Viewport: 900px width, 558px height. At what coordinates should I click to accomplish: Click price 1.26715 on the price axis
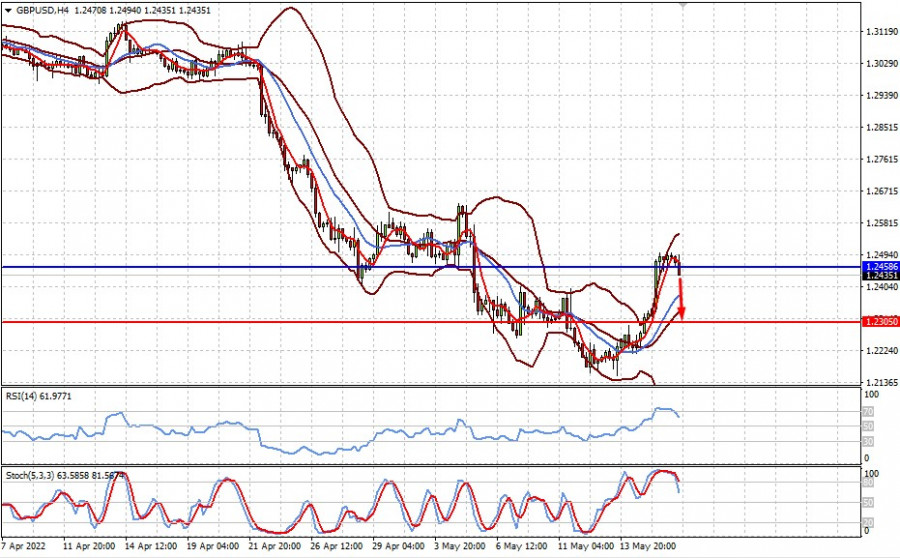pyautogui.click(x=882, y=191)
